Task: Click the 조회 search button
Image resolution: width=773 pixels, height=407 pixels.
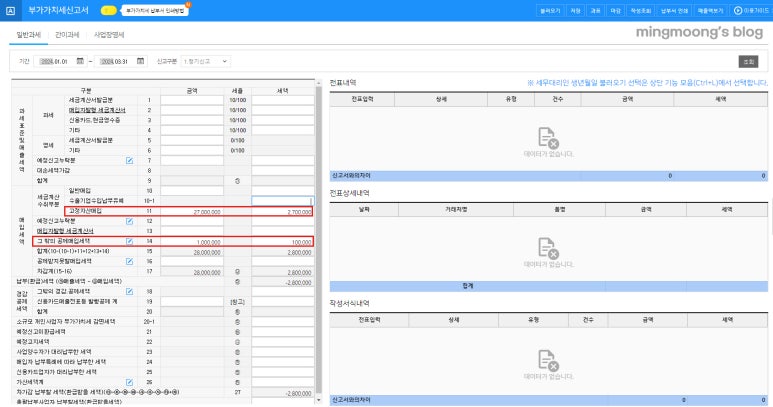Action: tap(748, 62)
